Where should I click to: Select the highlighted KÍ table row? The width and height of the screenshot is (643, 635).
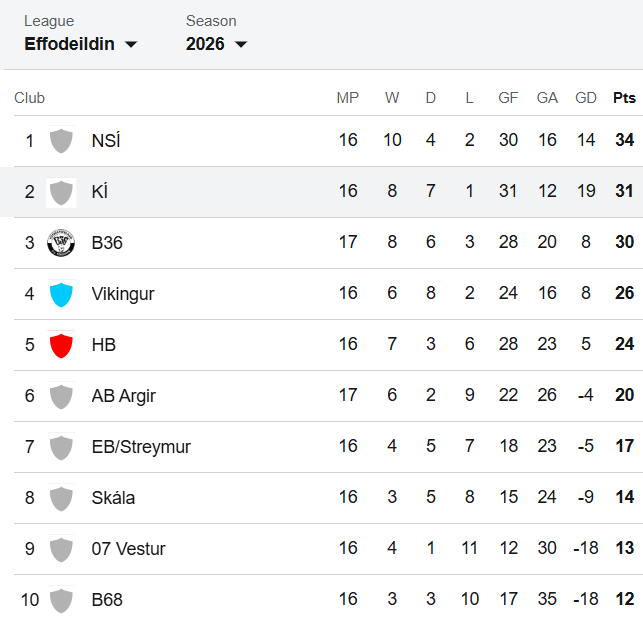coord(322,192)
